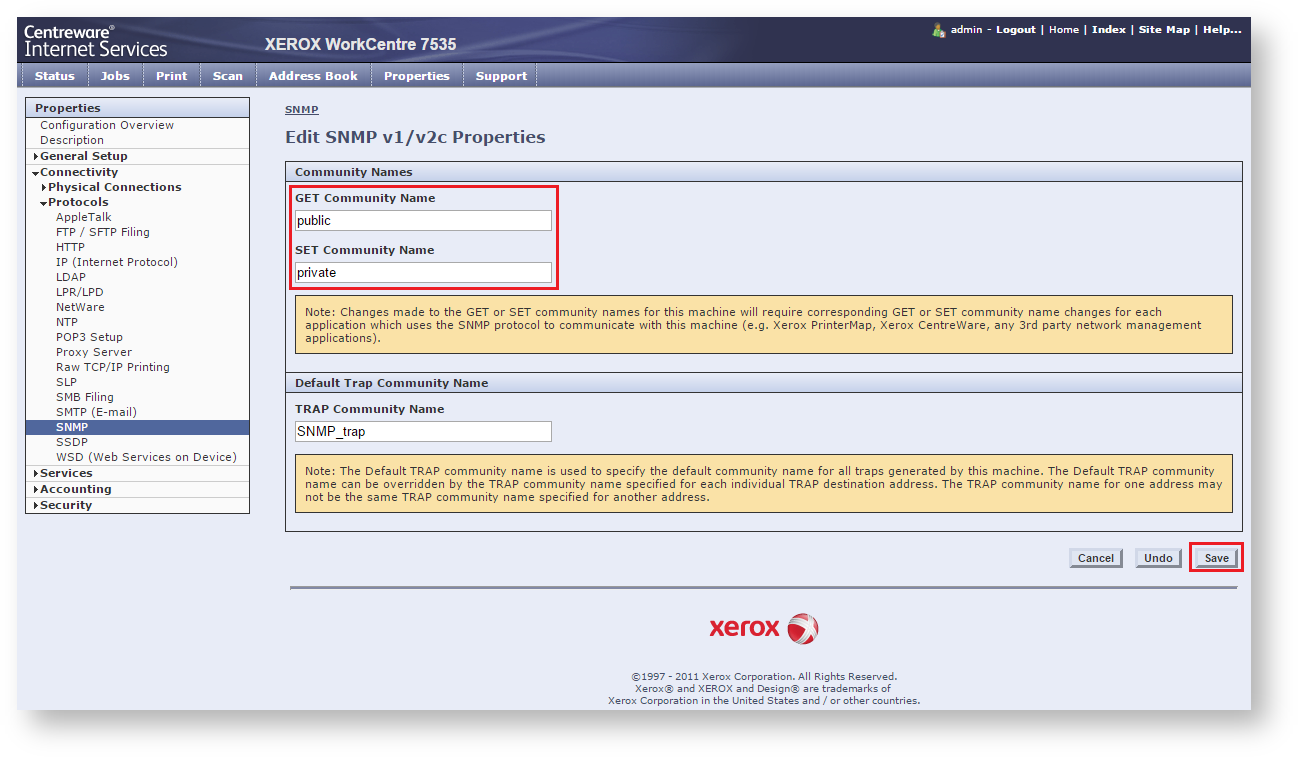Select Proxy Server

pyautogui.click(x=94, y=352)
